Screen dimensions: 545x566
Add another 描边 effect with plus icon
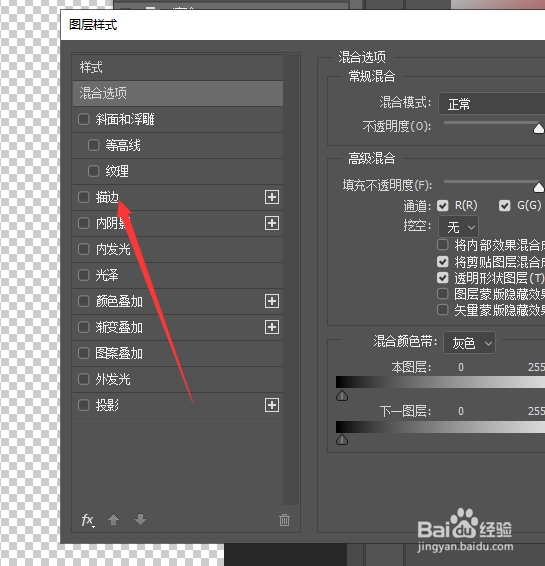[271, 197]
